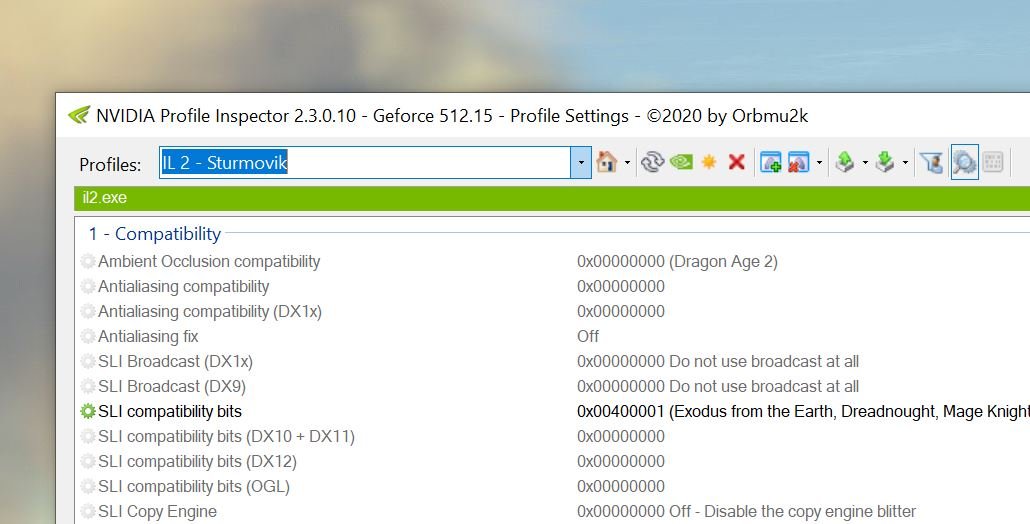The width and height of the screenshot is (1030, 524).
Task: Restore profile to NVIDIA defaults with green logo icon
Action: point(681,162)
